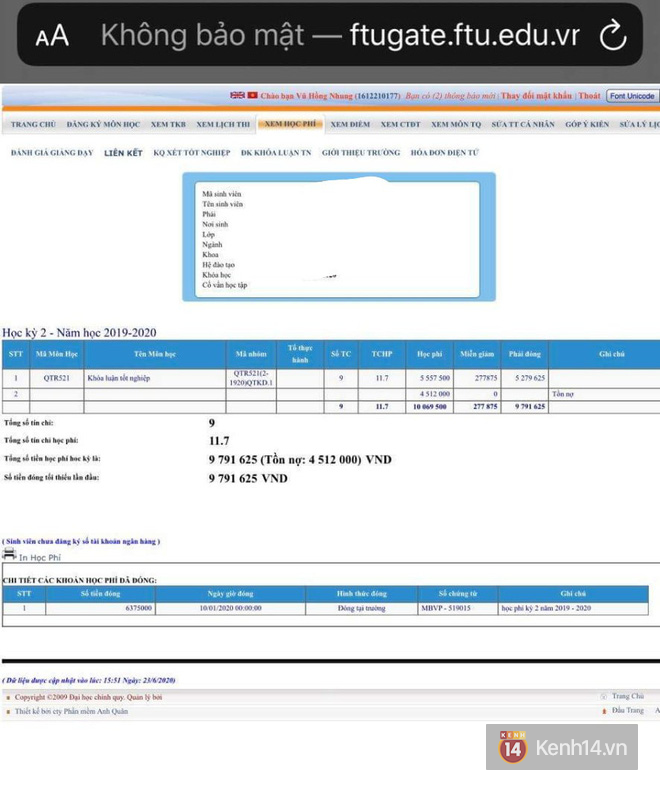Open HÓA ĐƠN ĐIỆN TỬ submenu item
The image size is (660, 792).
point(444,153)
